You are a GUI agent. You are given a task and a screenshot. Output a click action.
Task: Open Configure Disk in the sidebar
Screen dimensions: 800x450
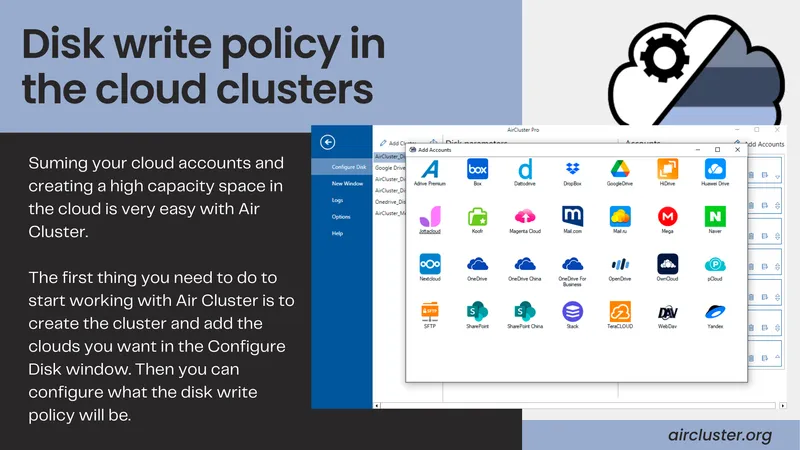pos(342,167)
